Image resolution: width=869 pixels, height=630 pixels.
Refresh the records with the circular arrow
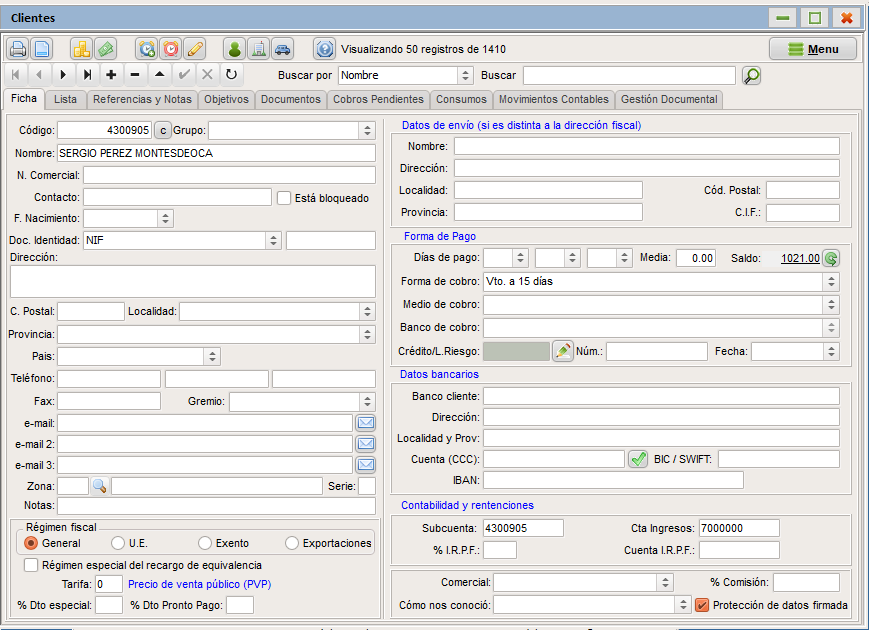pyautogui.click(x=231, y=75)
